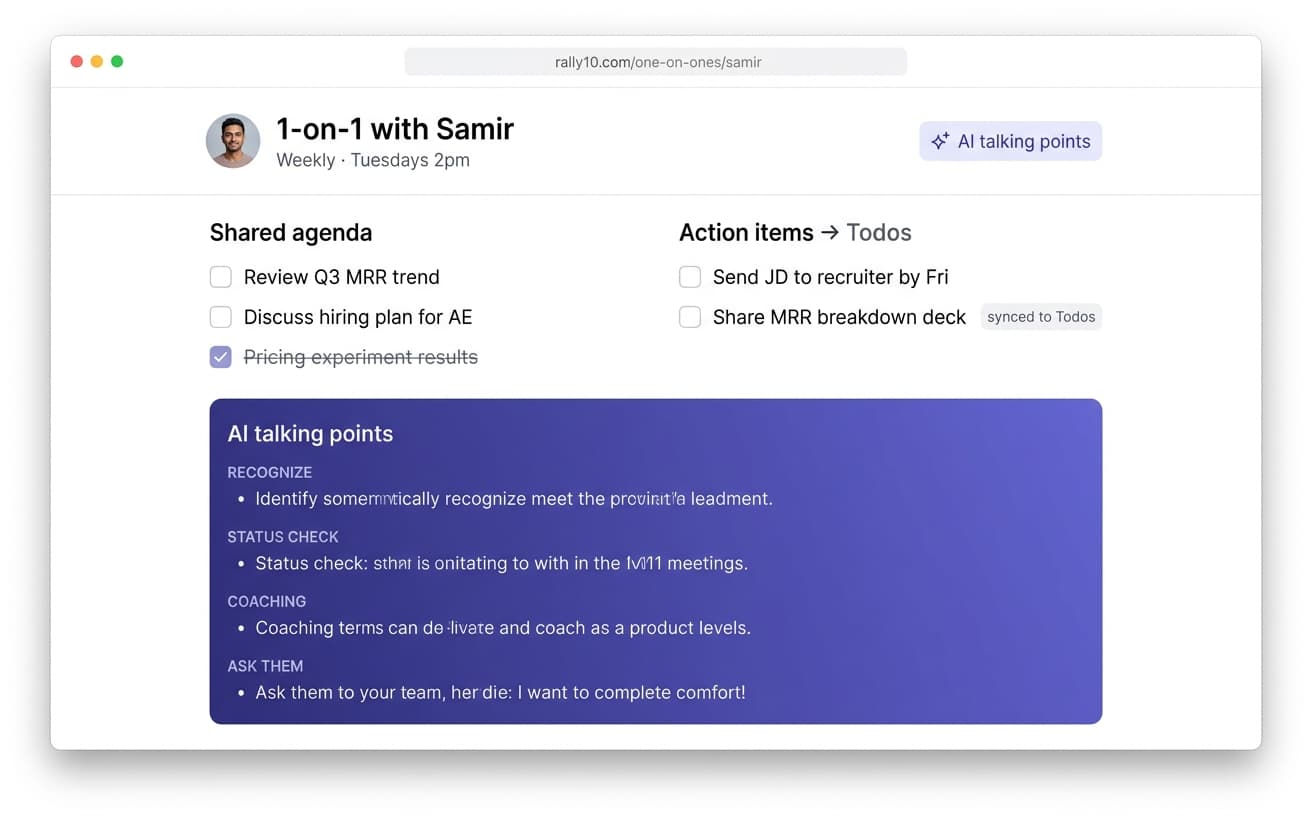The image size is (1312, 816).
Task: Close the window with the red button
Action: (x=77, y=62)
